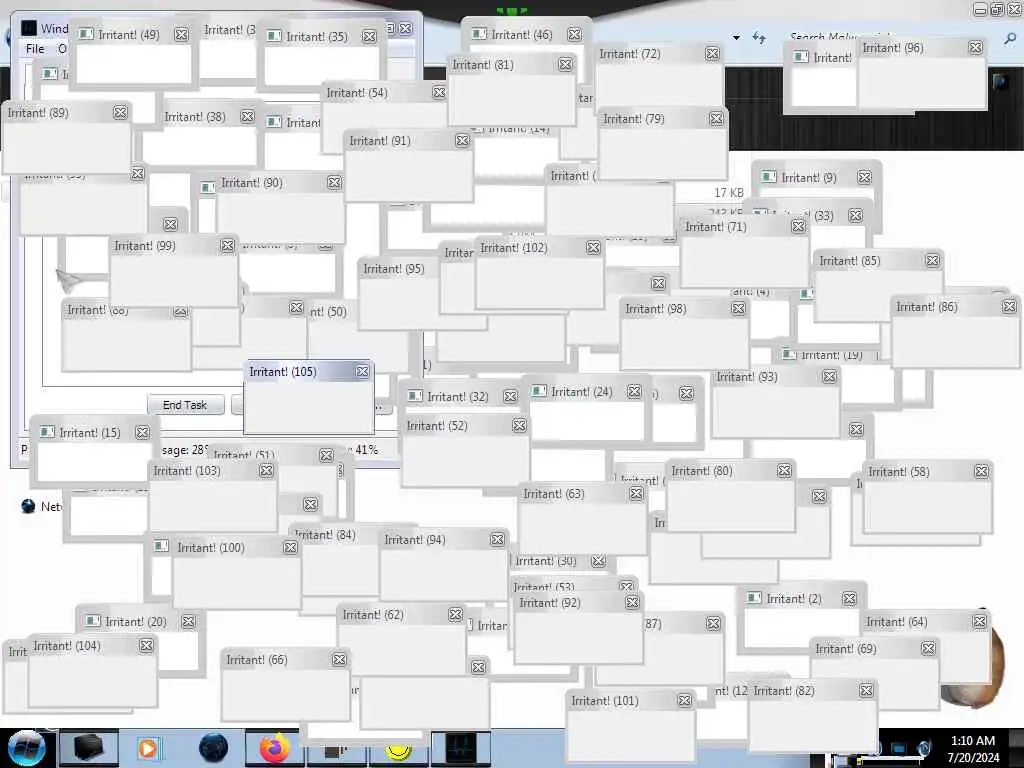
Task: Close the Irritant! (89) window
Action: (x=120, y=112)
